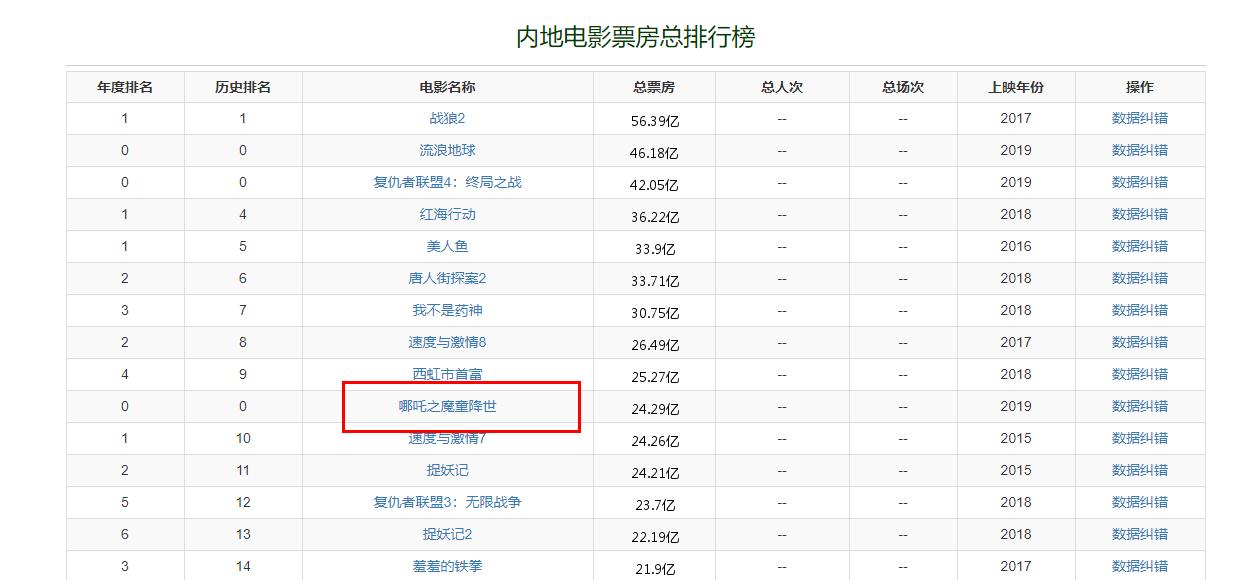Viewport: 1258px width, 580px height.
Task: Click release year 2016 in 美人鱼 row
Action: (x=1015, y=246)
